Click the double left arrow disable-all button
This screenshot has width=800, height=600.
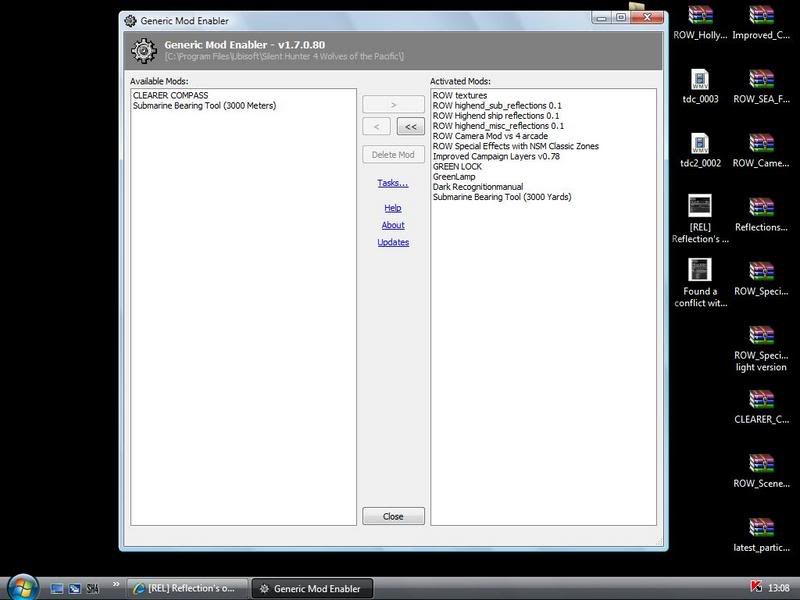pyautogui.click(x=411, y=126)
